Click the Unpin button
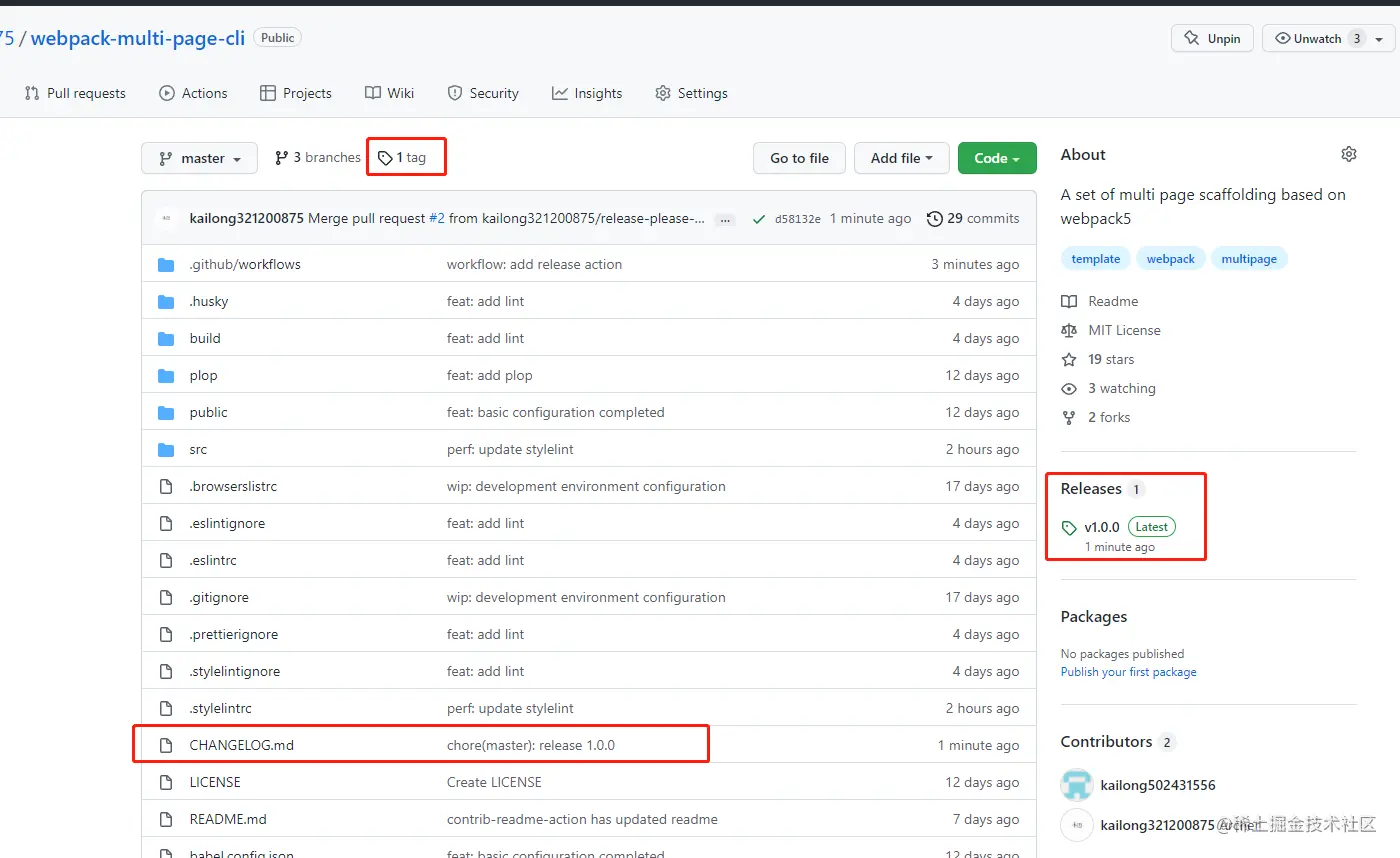This screenshot has width=1400, height=858. coord(1212,38)
